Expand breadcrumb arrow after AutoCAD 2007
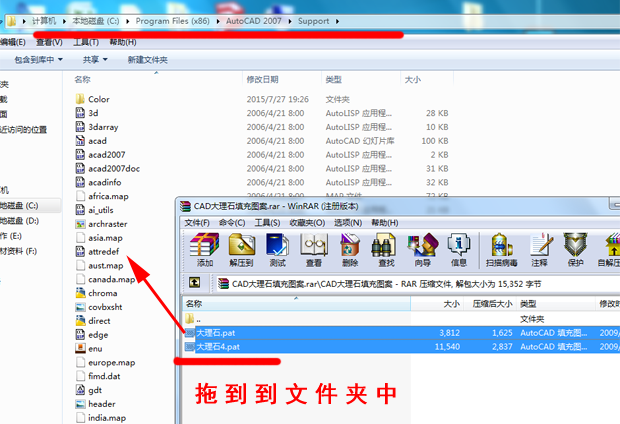 point(290,21)
